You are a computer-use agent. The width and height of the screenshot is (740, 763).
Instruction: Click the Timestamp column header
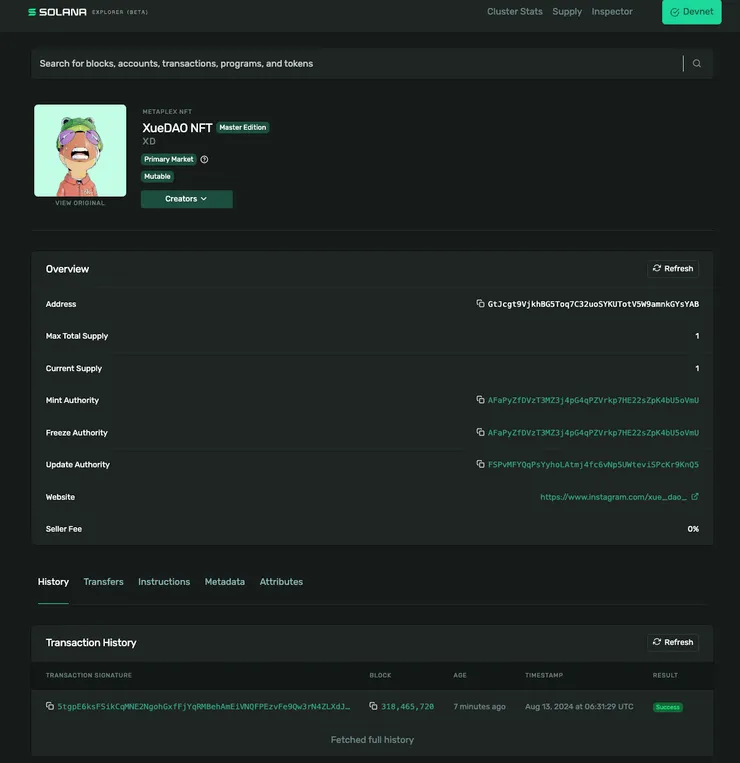pyautogui.click(x=544, y=675)
